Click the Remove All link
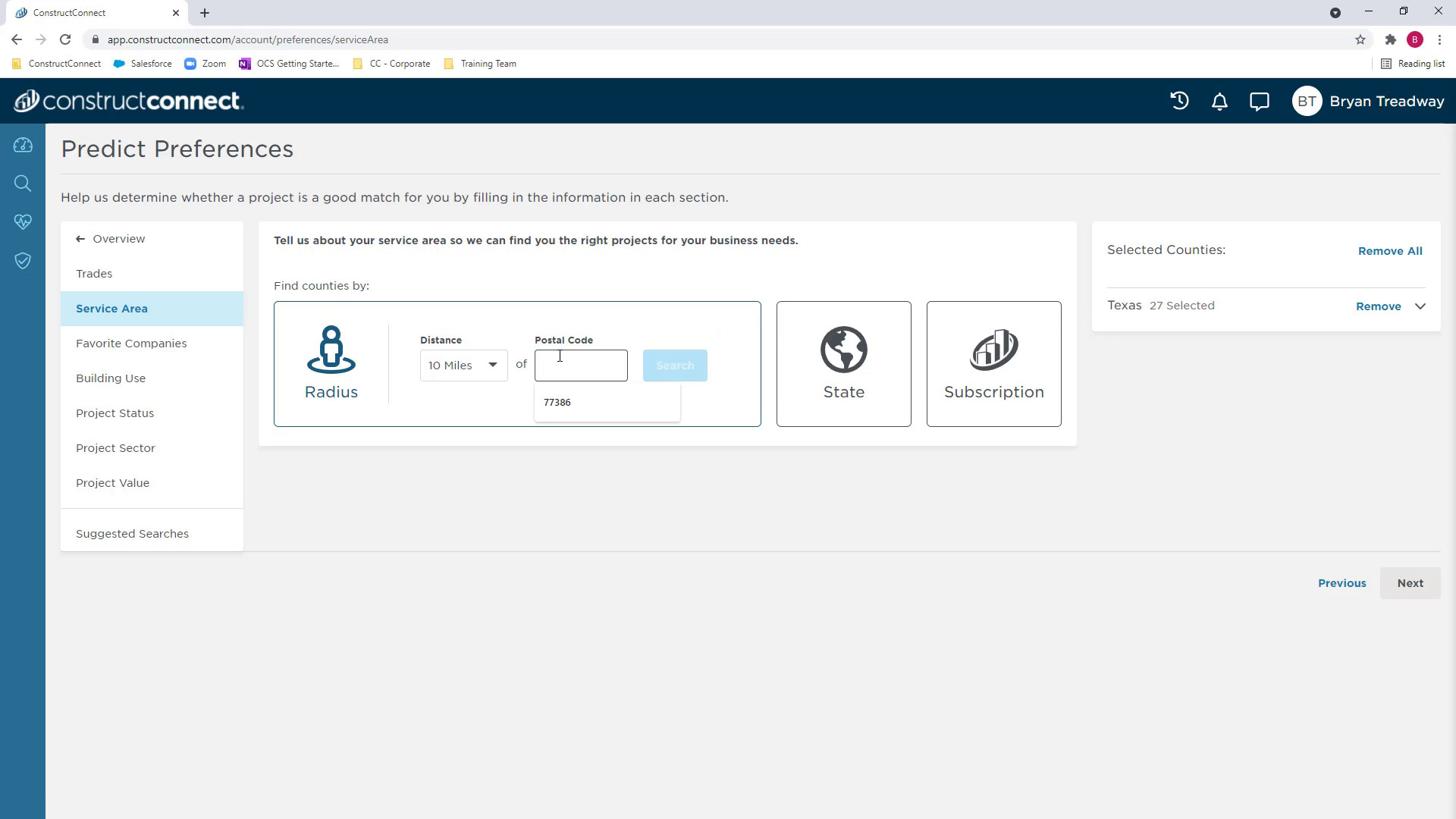 1389,251
